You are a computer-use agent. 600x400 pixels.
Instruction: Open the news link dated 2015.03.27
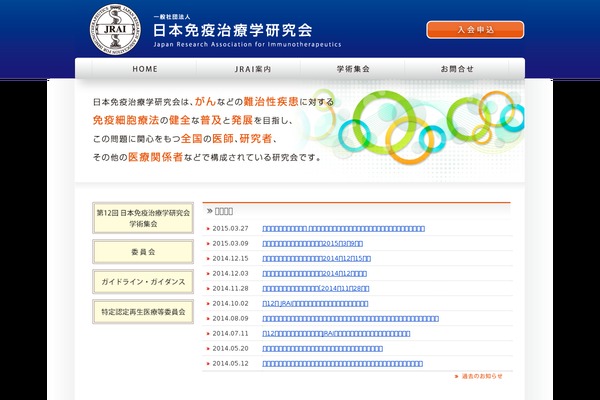[344, 229]
